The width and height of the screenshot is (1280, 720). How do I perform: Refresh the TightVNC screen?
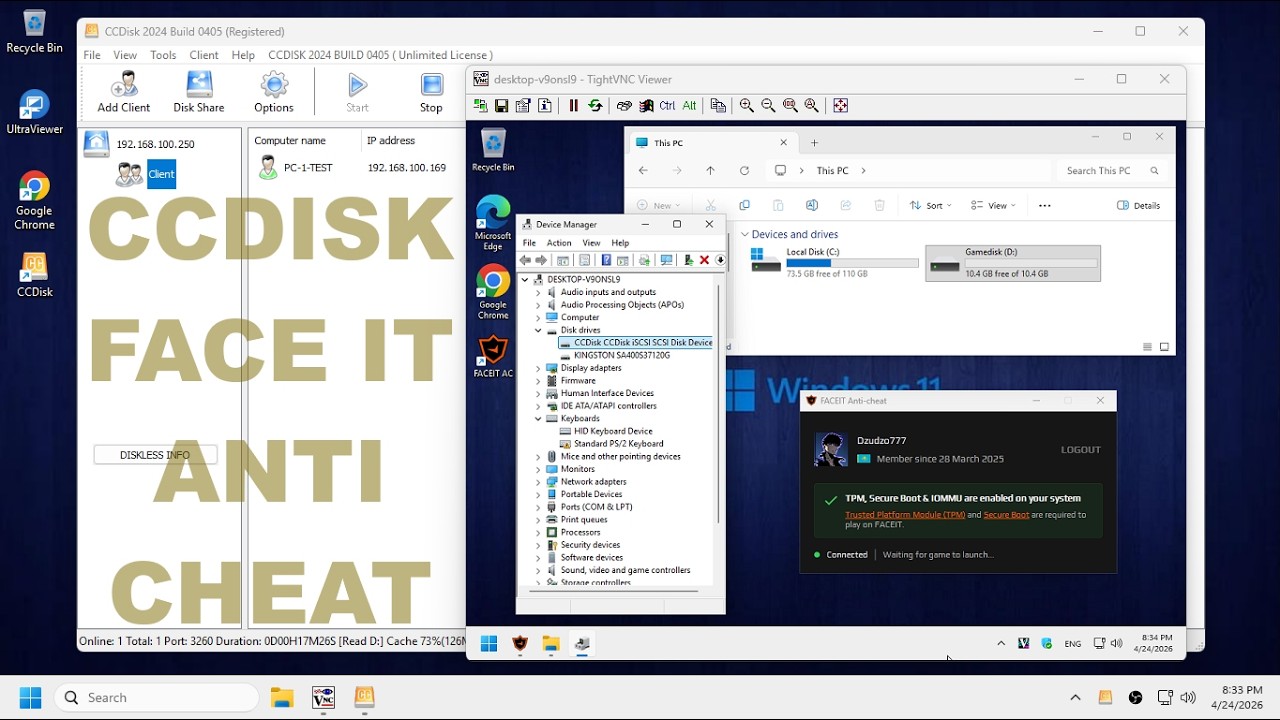[x=596, y=105]
